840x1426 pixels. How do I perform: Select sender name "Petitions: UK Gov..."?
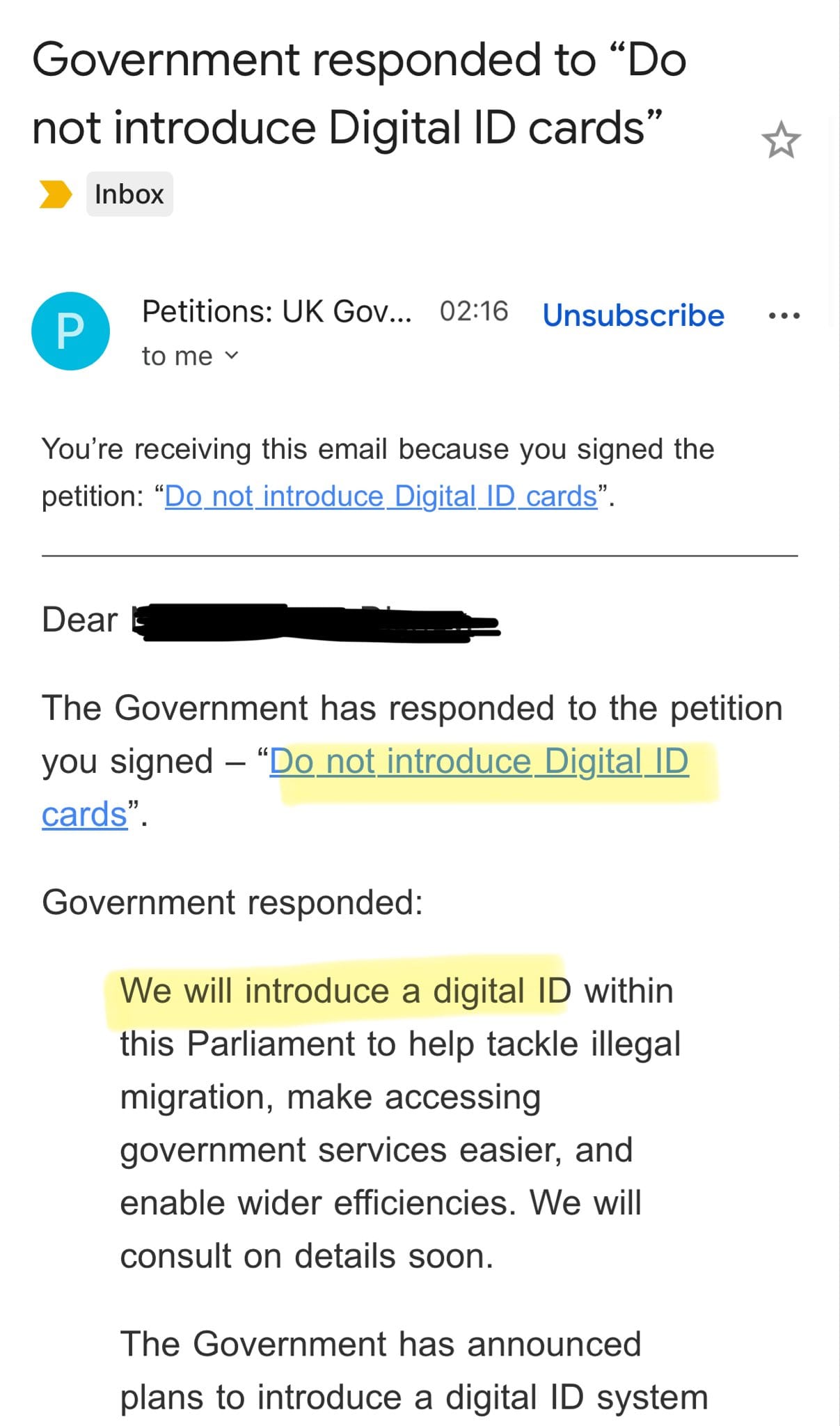click(x=276, y=311)
